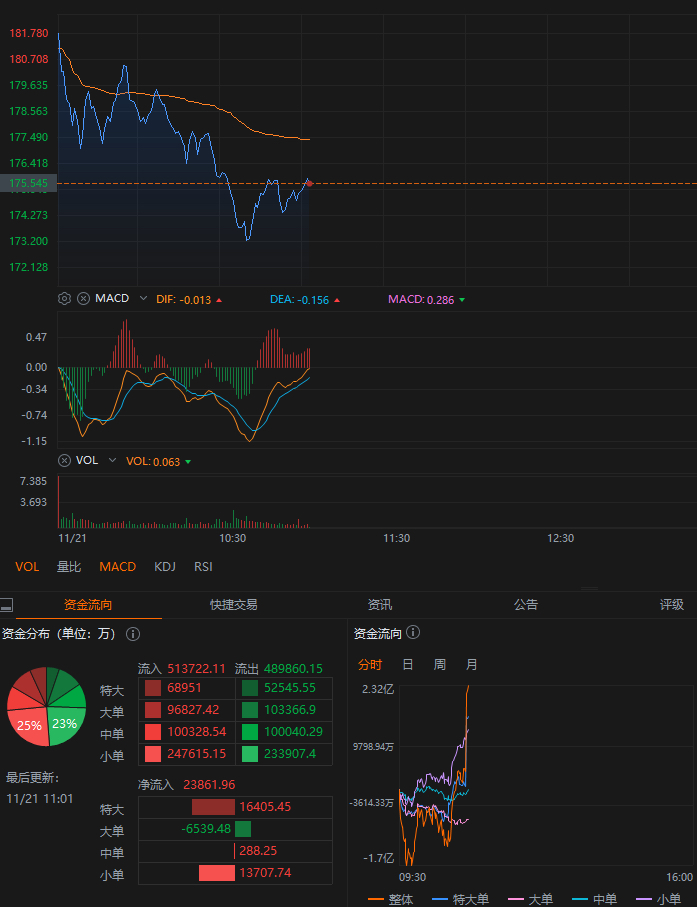Select the 月 period for fund flow
Viewport: 697px width, 907px height.
pos(472,665)
